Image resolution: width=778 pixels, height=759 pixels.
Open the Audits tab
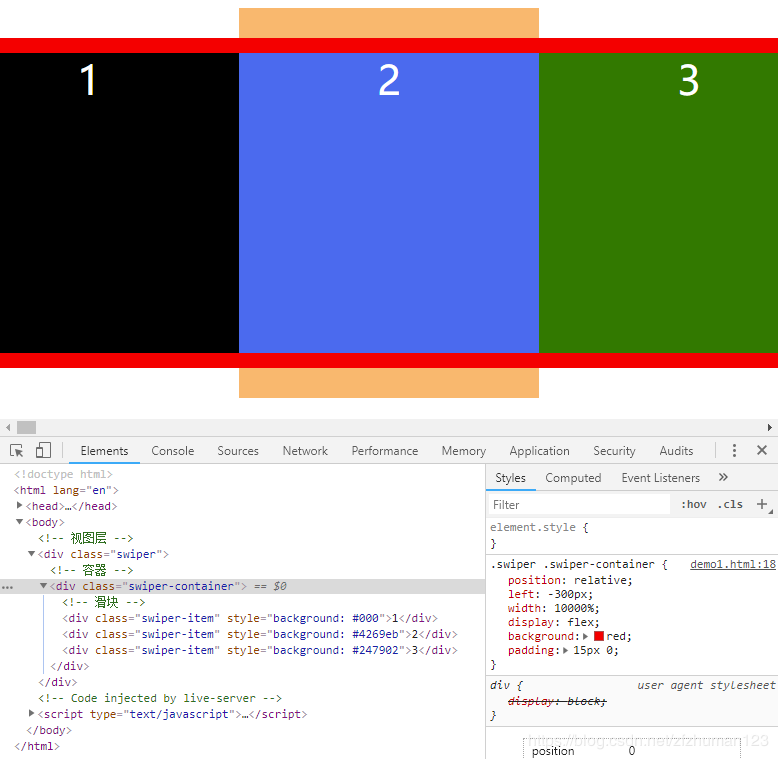676,450
